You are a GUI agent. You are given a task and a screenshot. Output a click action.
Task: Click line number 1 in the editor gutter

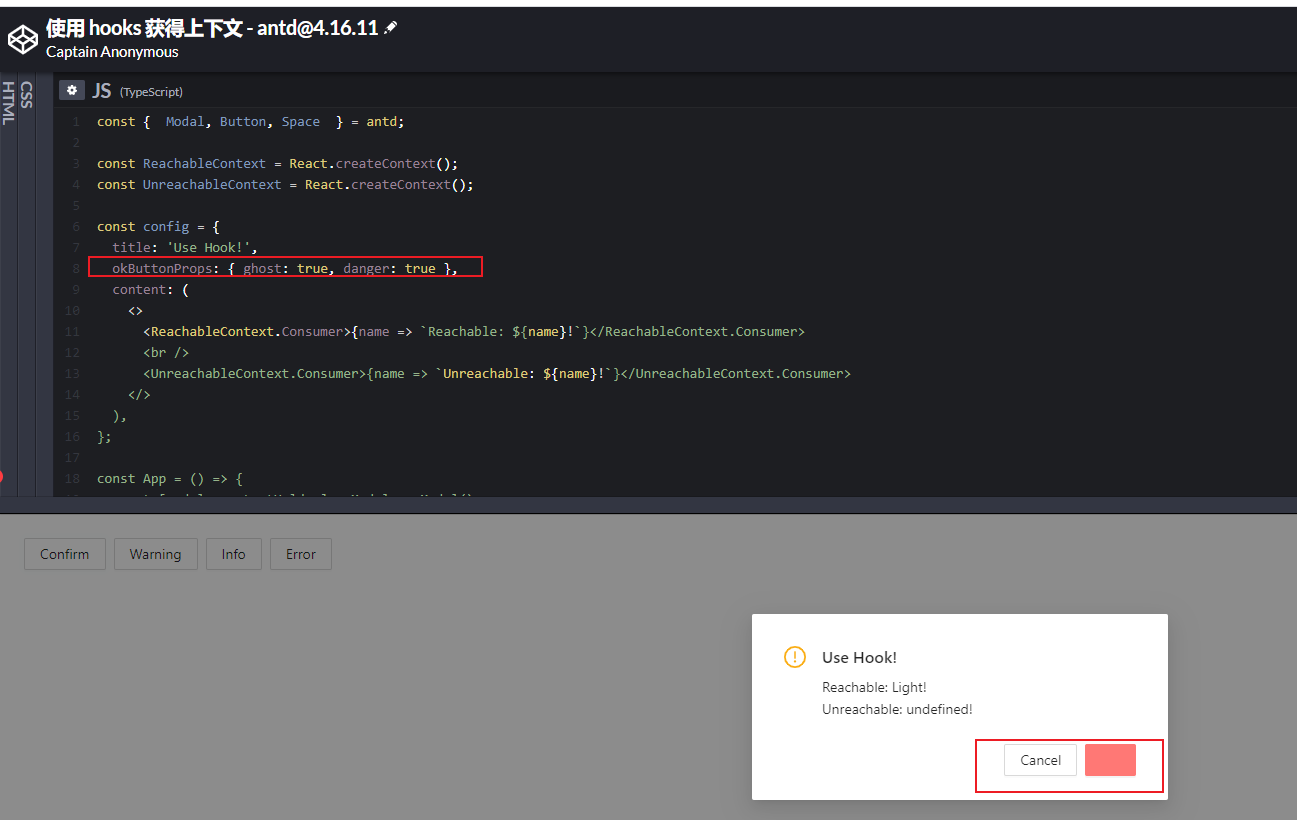[x=76, y=121]
